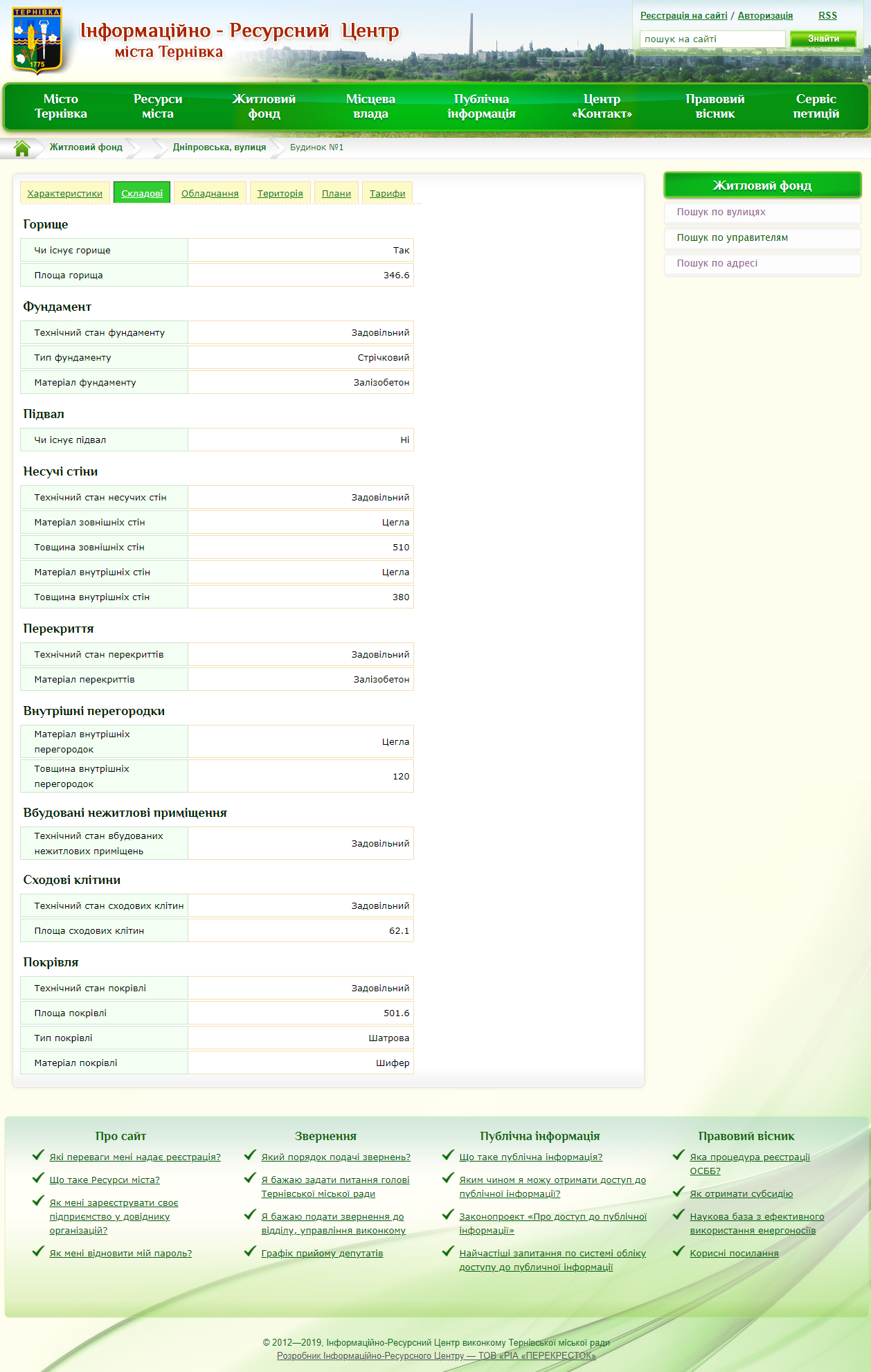Viewport: 871px width, 1372px height.
Task: Open the Місцева влада menu
Action: click(x=370, y=106)
